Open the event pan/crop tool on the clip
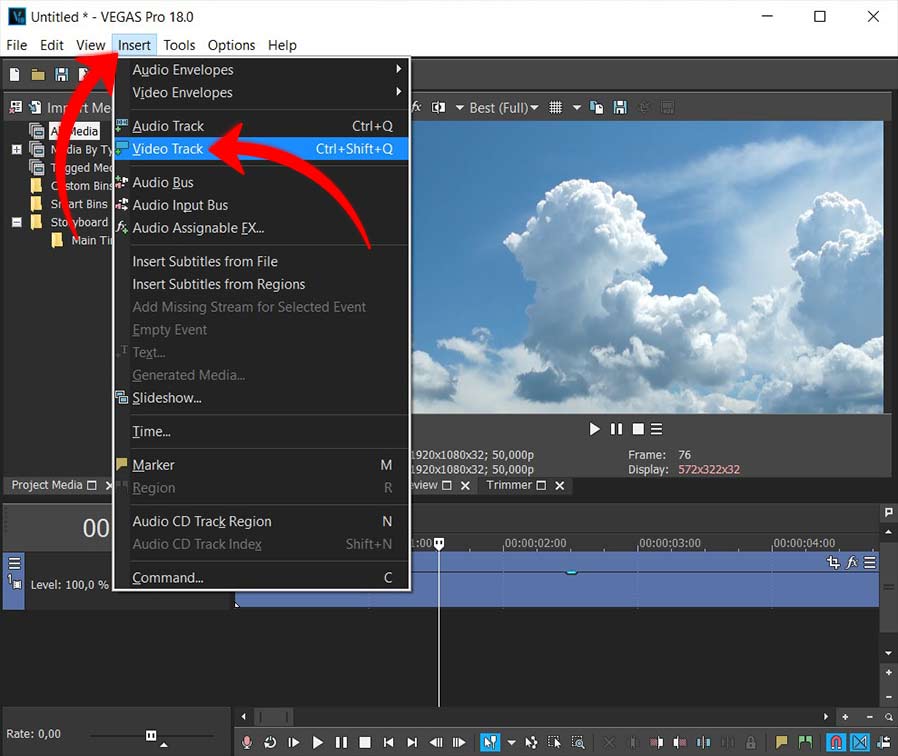This screenshot has height=756, width=898. point(833,562)
